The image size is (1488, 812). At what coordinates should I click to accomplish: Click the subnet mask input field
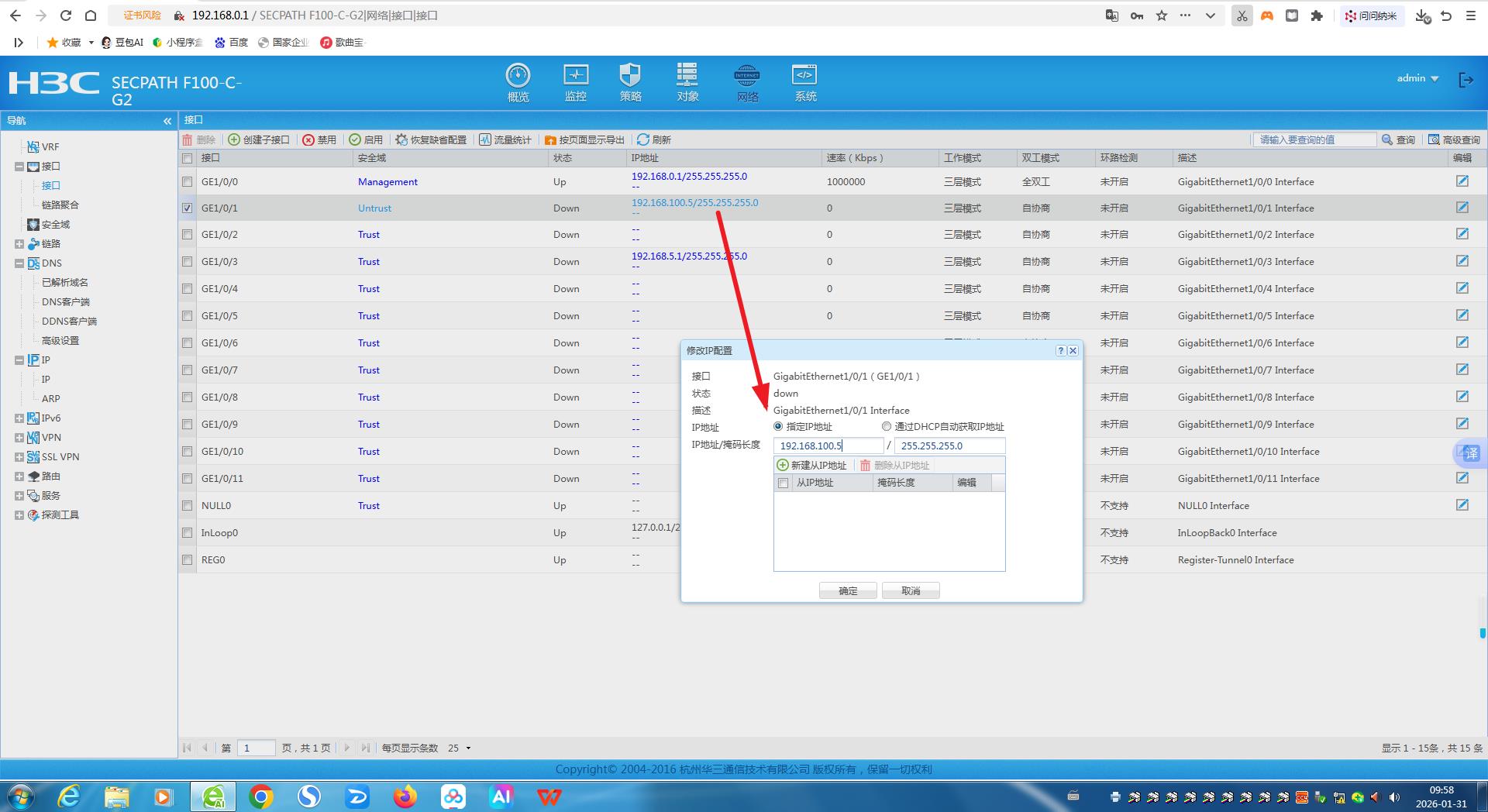point(949,446)
